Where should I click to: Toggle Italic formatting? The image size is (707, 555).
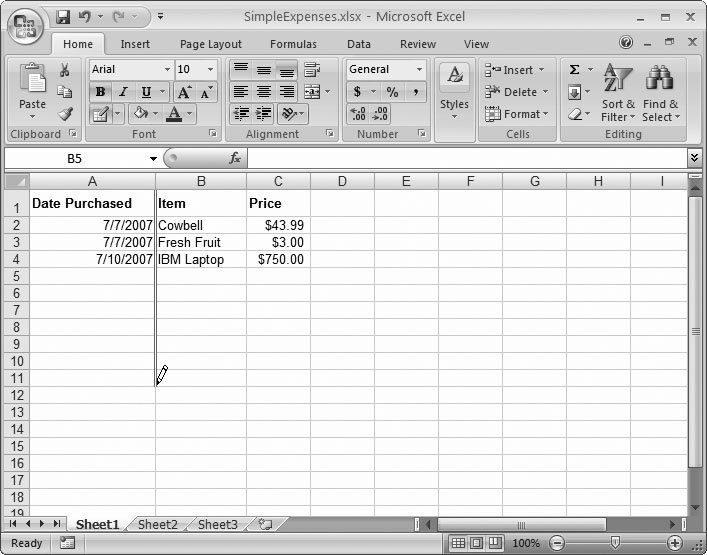pos(123,92)
